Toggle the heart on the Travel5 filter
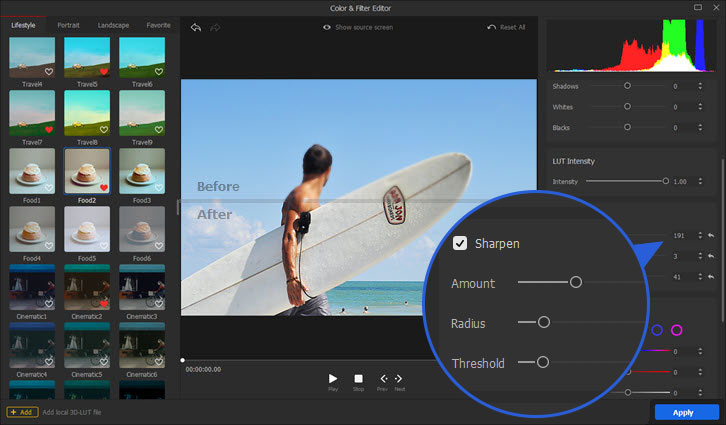Screen dimensions: 726x425 [103, 72]
